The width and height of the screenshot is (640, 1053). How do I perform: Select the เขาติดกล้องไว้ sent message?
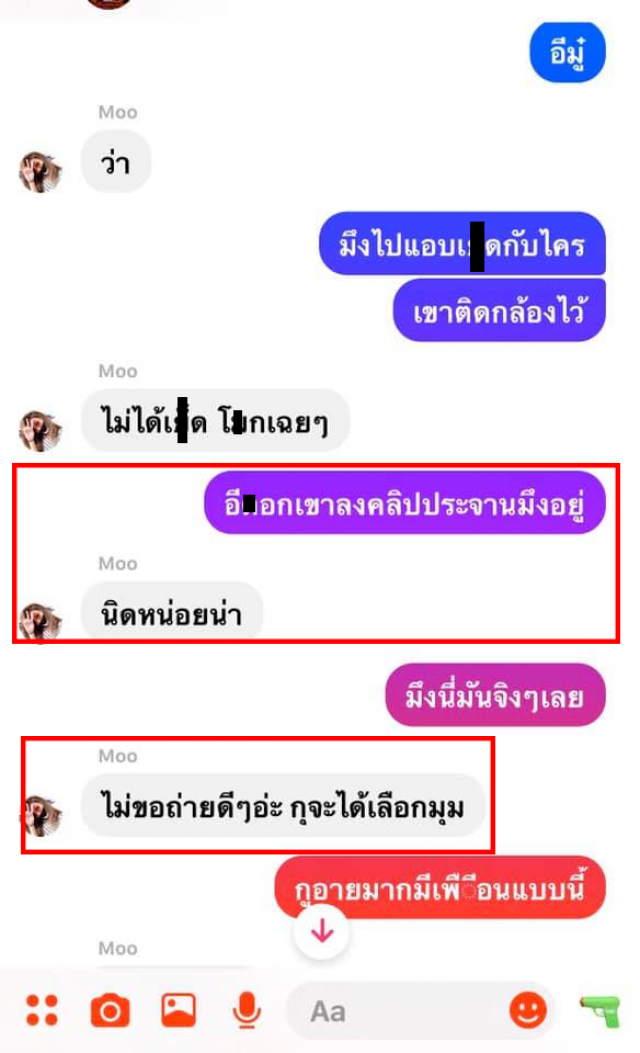(x=499, y=311)
